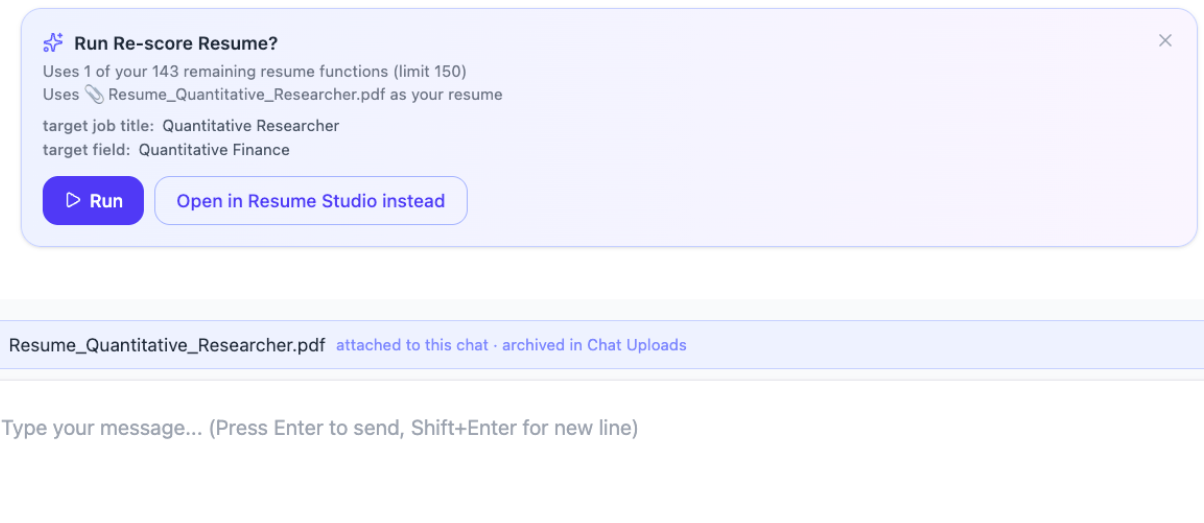Click the paperclip icon before the resume filename

pos(94,95)
